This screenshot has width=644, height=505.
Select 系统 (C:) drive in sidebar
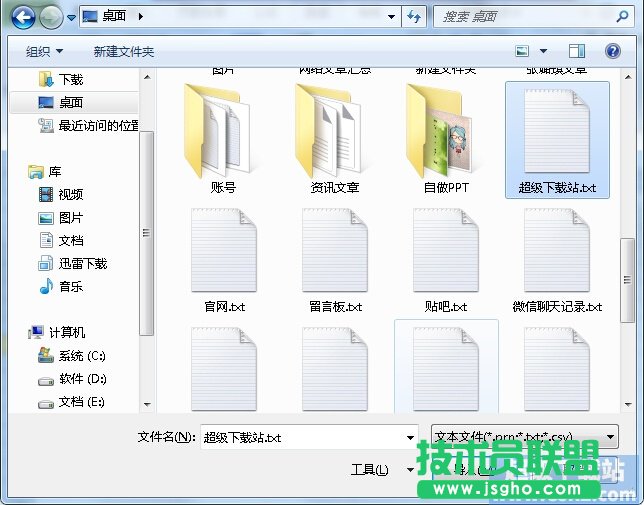click(81, 356)
